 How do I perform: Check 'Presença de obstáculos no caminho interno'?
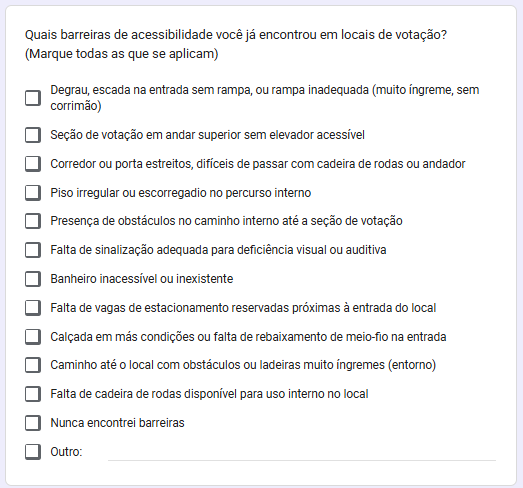33,221
